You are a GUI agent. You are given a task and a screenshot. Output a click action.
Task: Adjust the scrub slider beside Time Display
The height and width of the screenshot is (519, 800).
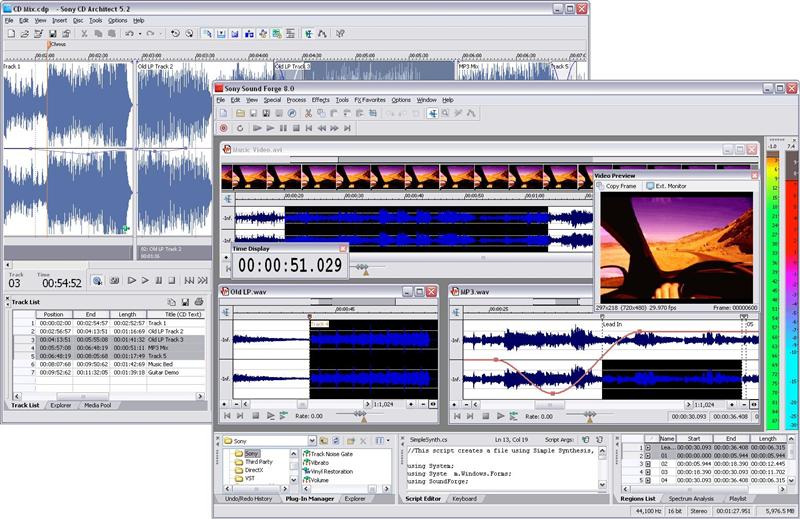(x=364, y=269)
